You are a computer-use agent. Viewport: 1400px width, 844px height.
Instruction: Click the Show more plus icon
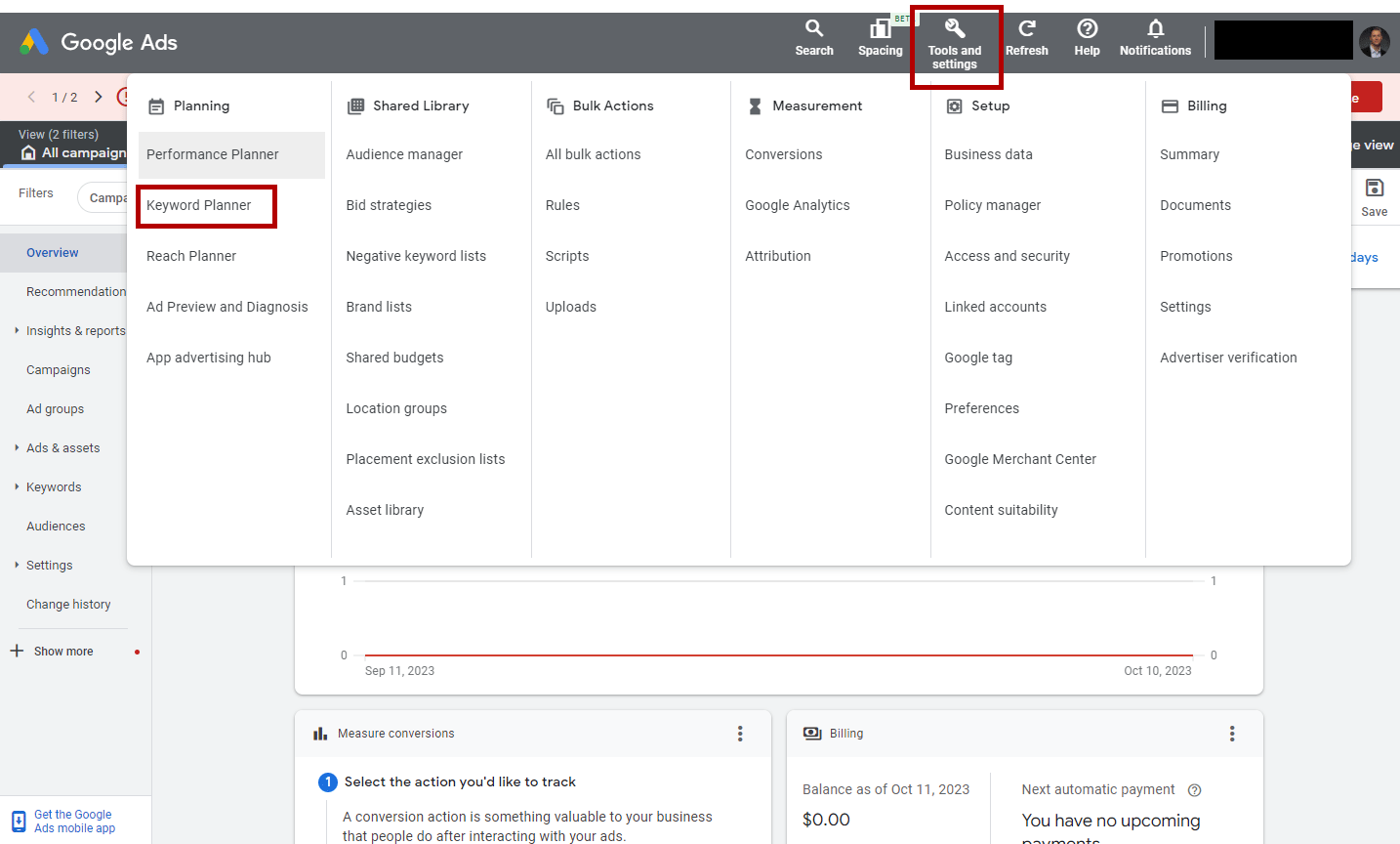[x=17, y=651]
